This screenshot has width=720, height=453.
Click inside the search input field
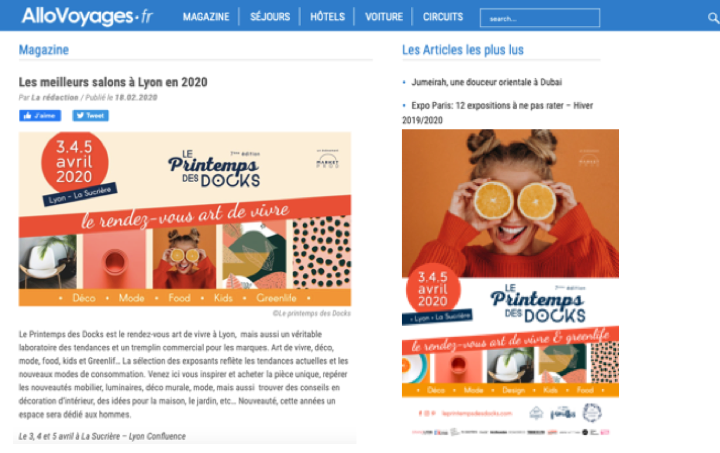(x=540, y=18)
